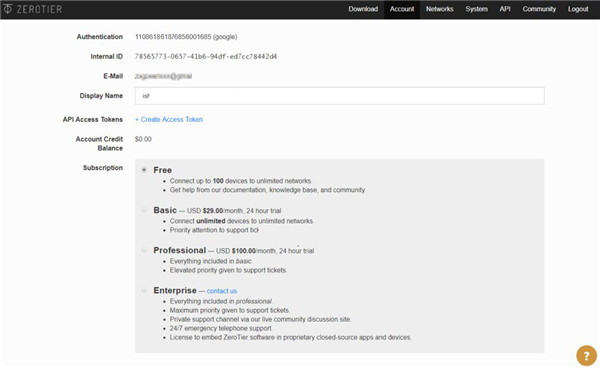This screenshot has width=600, height=368.
Task: Visit the Community section
Action: pyautogui.click(x=539, y=9)
